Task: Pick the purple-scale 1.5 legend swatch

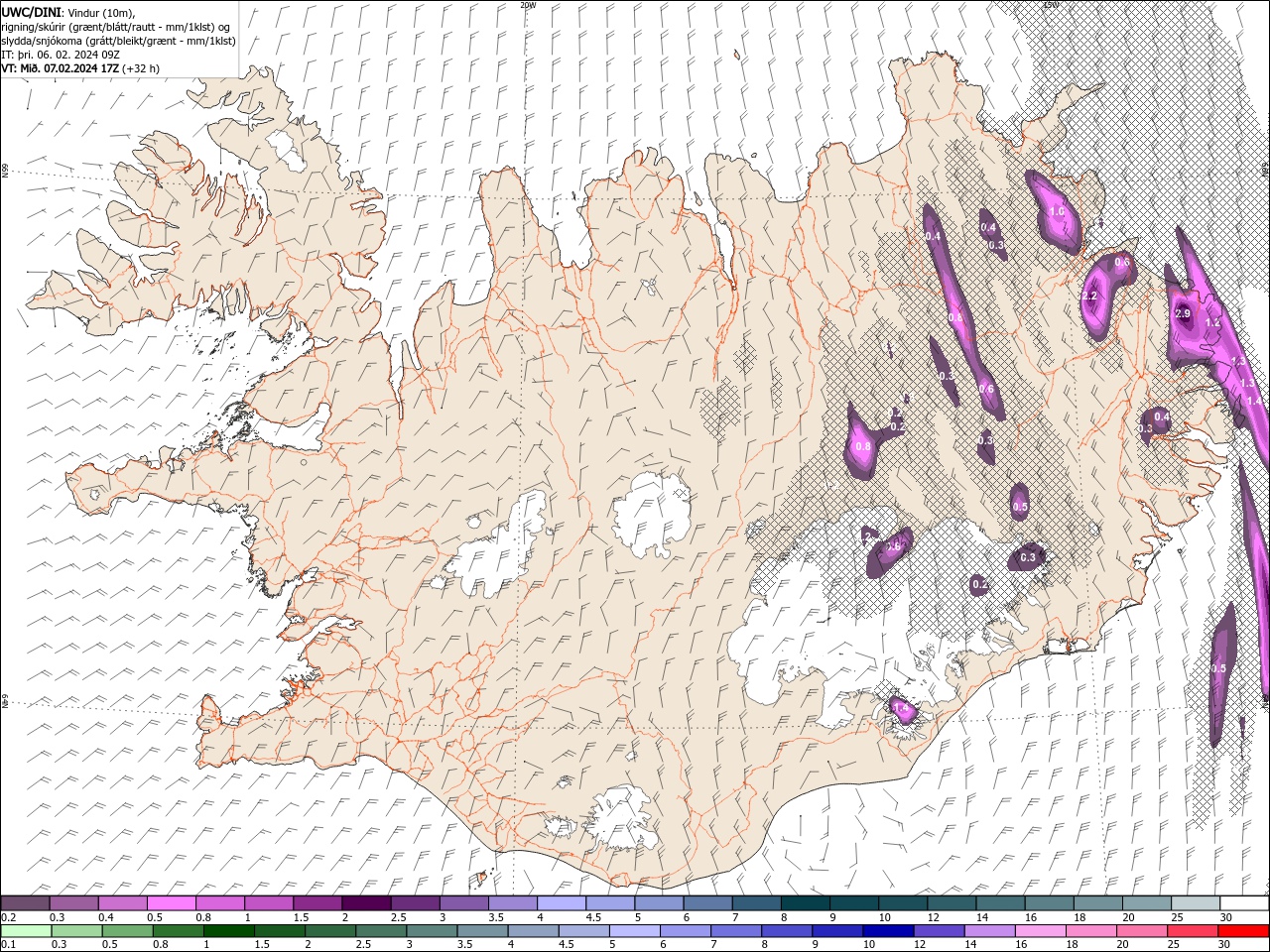Action: (x=317, y=902)
